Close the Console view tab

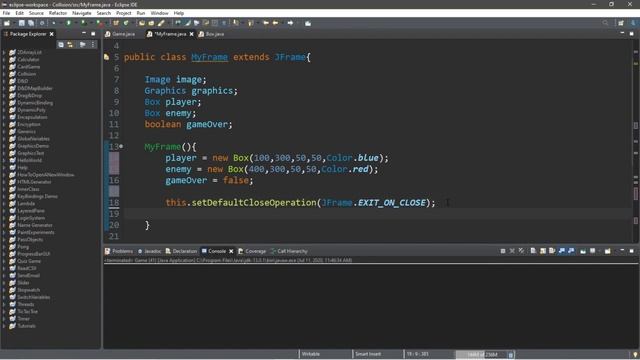[x=231, y=251]
